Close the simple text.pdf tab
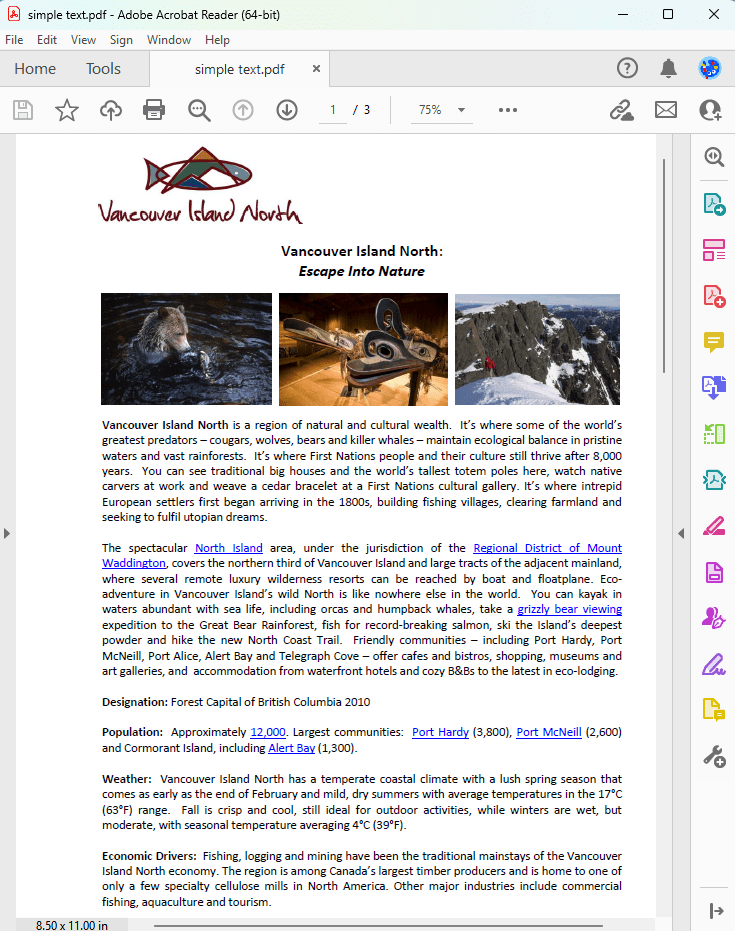735x931 pixels. click(316, 69)
